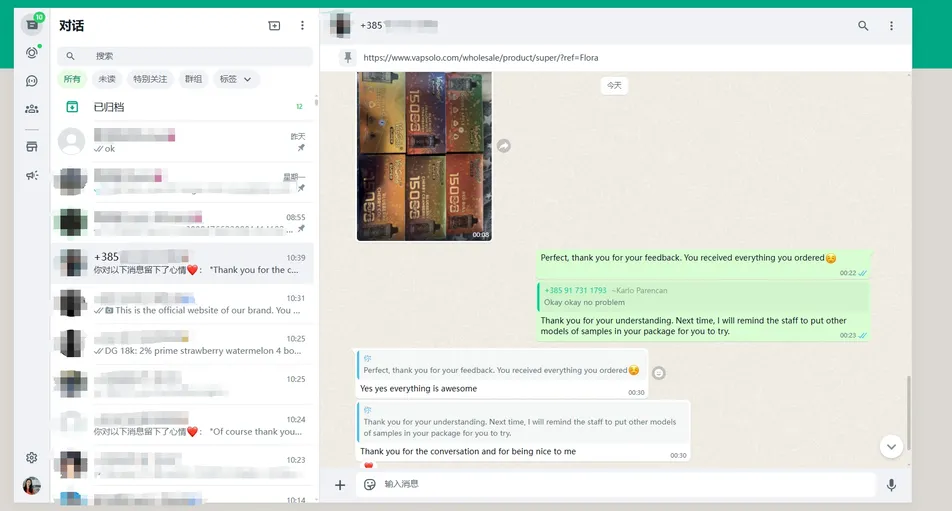Click the pin icon on 08:55 chat
The image size is (952, 511).
301,229
